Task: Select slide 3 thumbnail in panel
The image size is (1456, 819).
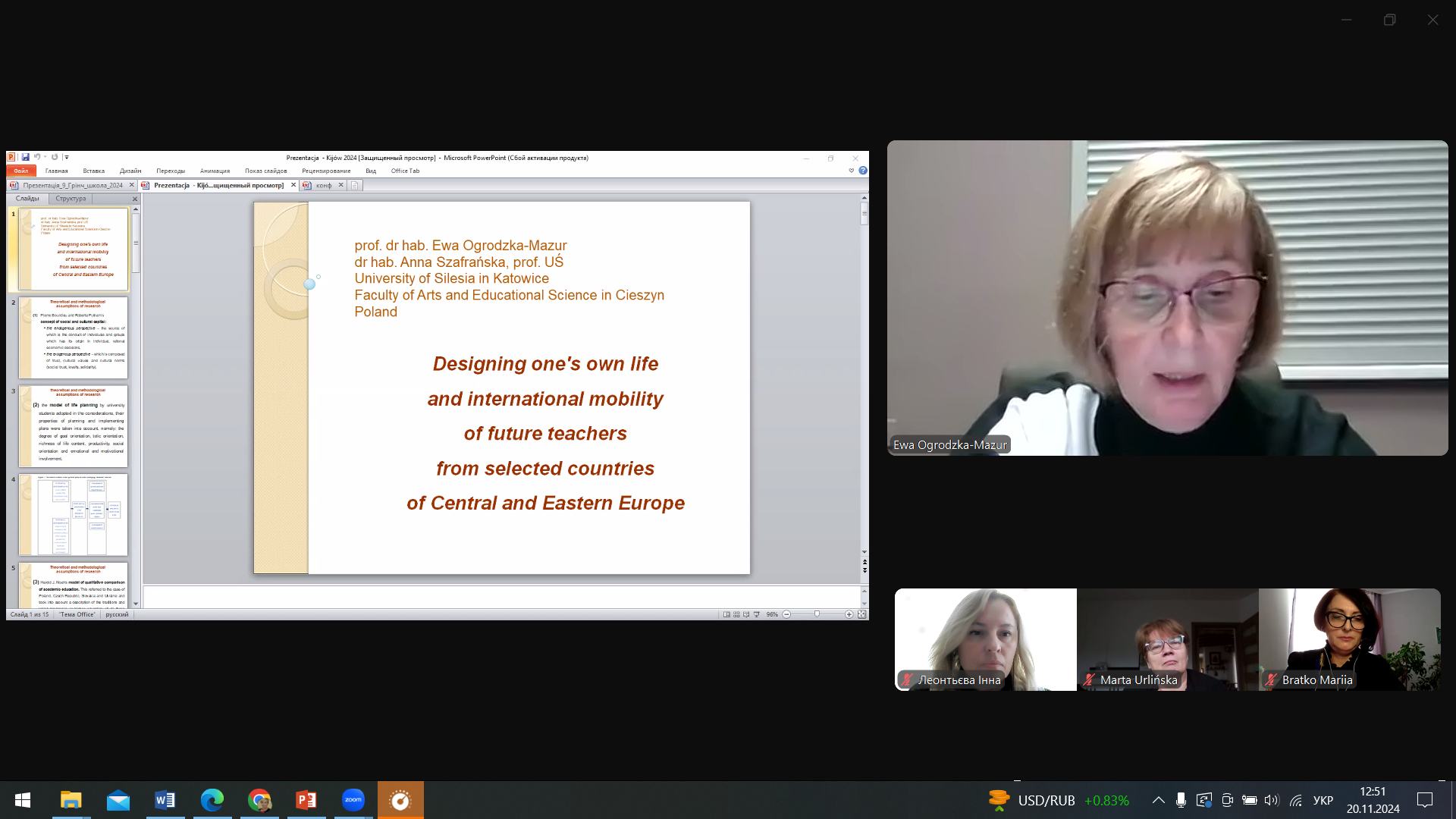Action: (74, 426)
